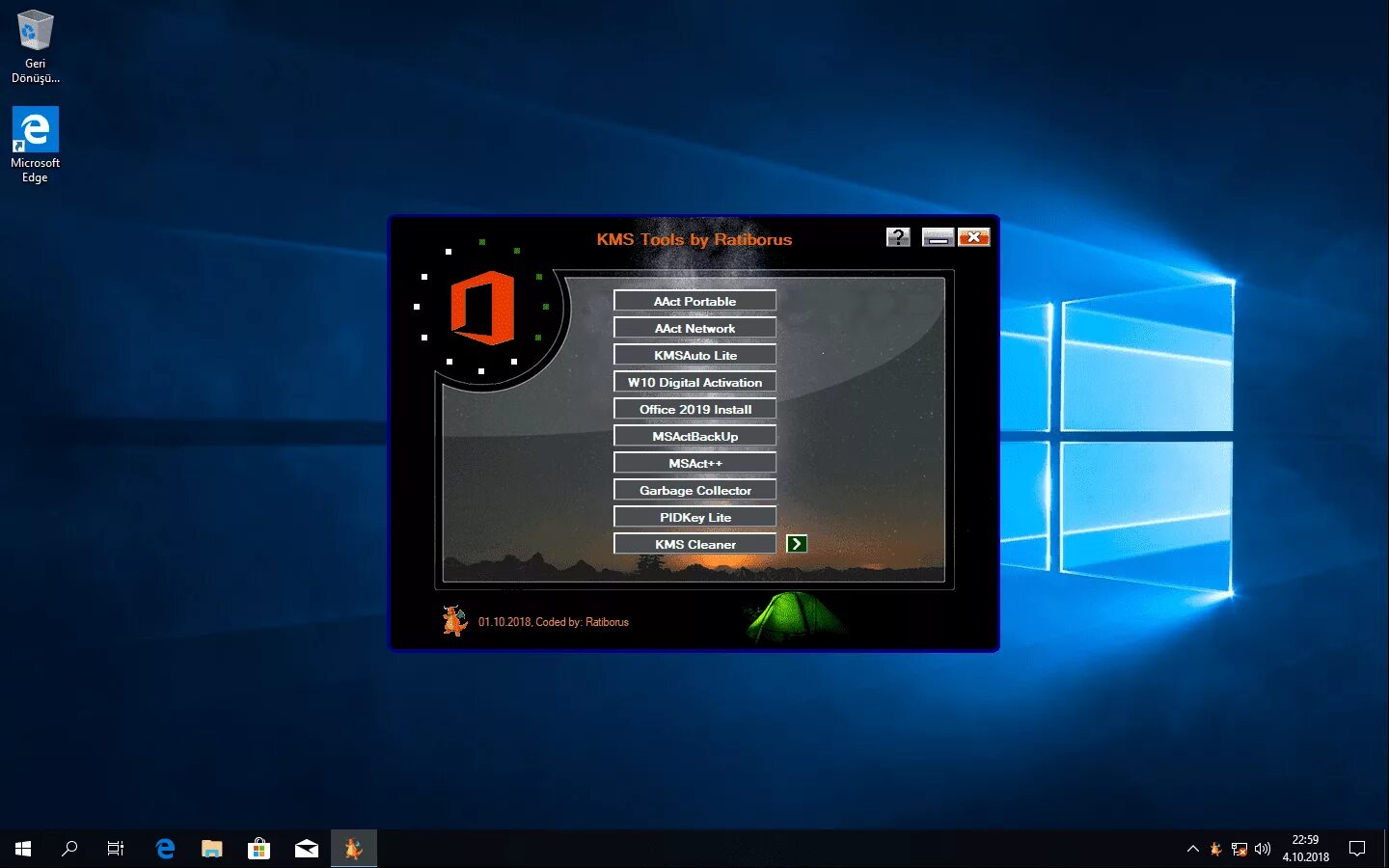Open the Windows Start menu
1389x868 pixels.
[x=23, y=849]
